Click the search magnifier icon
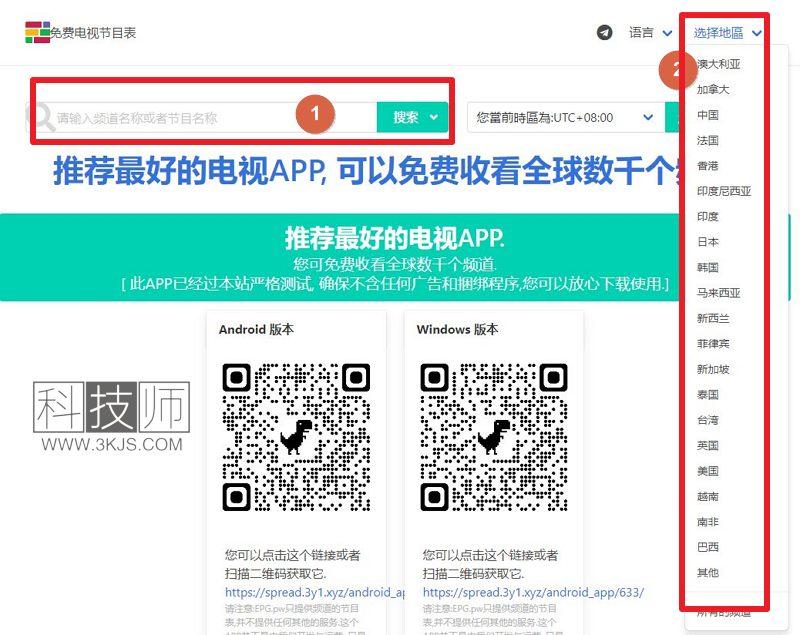Image resolution: width=800 pixels, height=635 pixels. pos(42,118)
